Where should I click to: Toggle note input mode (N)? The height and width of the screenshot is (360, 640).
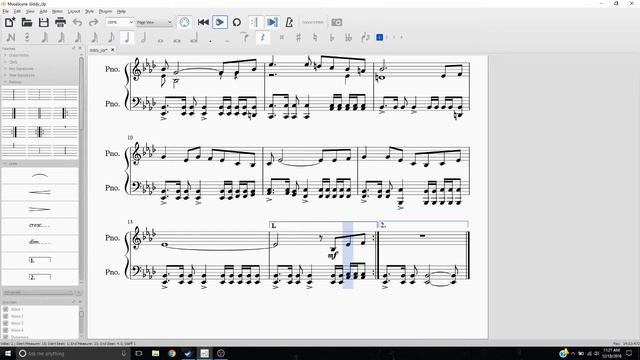(11, 38)
